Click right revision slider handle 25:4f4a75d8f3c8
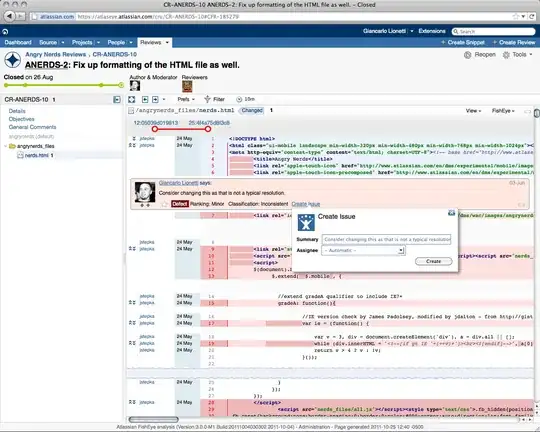The height and width of the screenshot is (432, 540). (208, 129)
